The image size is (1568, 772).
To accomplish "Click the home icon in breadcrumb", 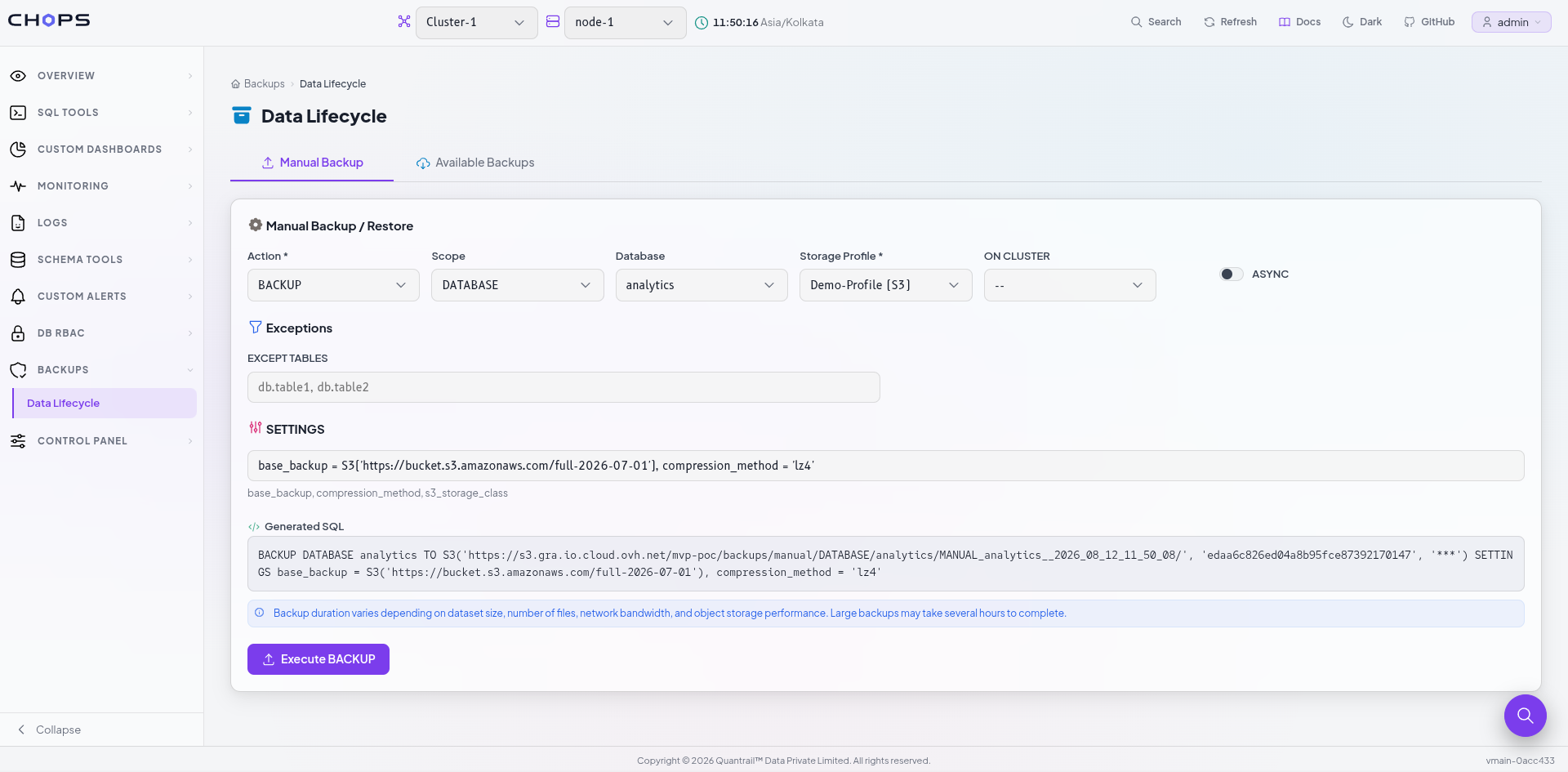I will click(x=236, y=84).
